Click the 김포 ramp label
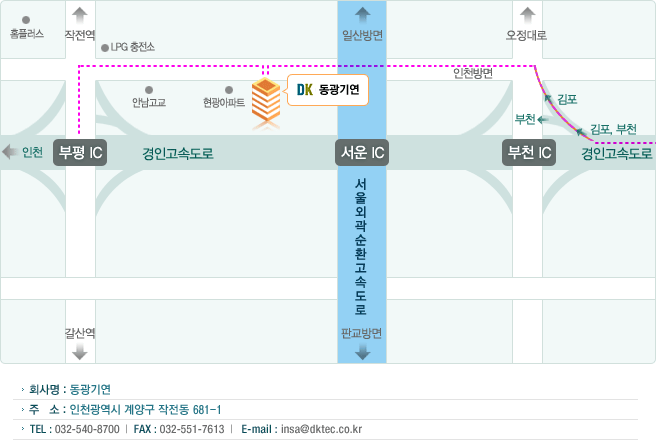Viewport: 656px width, 440px height. click(x=567, y=100)
